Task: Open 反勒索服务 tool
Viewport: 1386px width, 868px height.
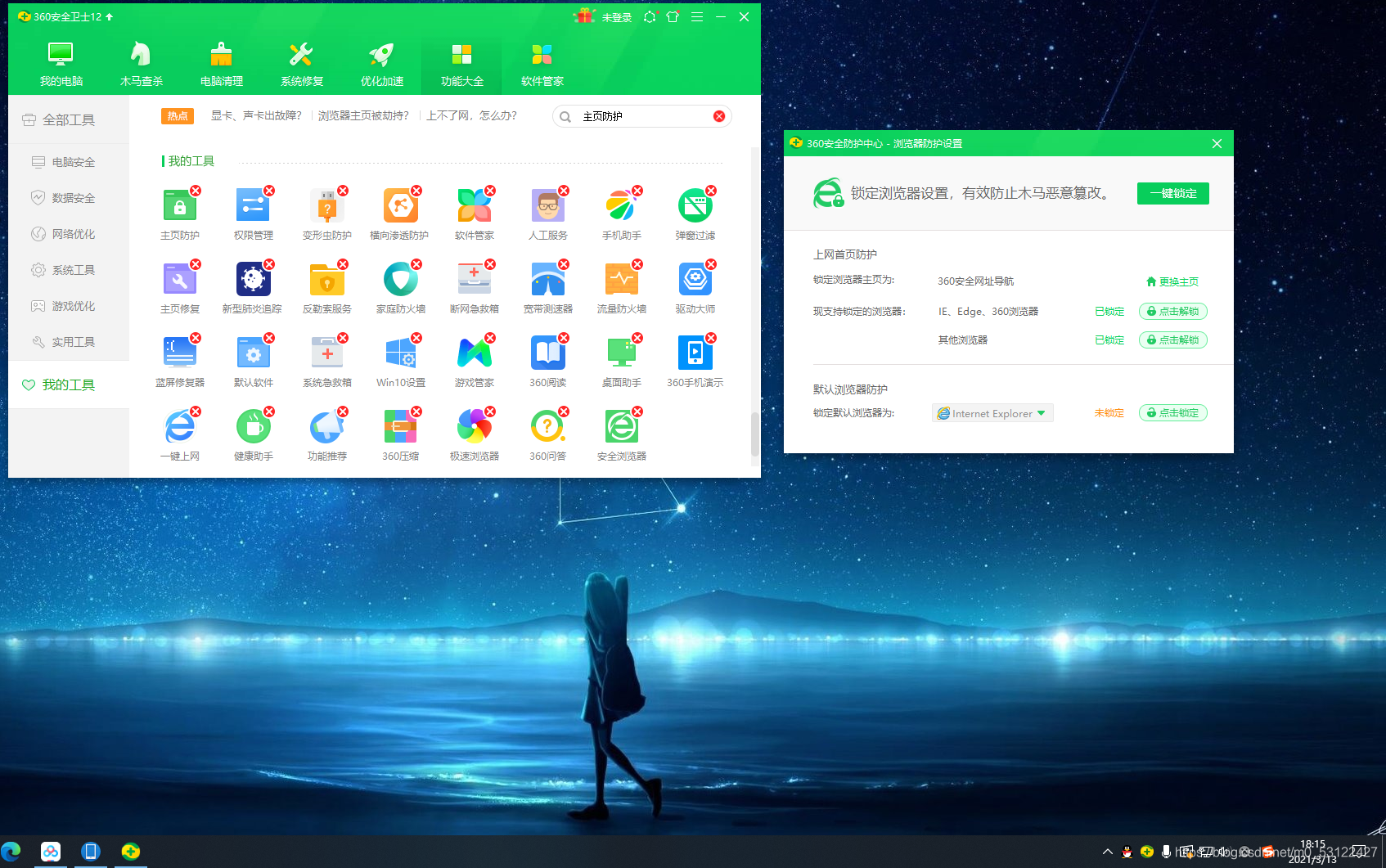Action: click(x=327, y=288)
